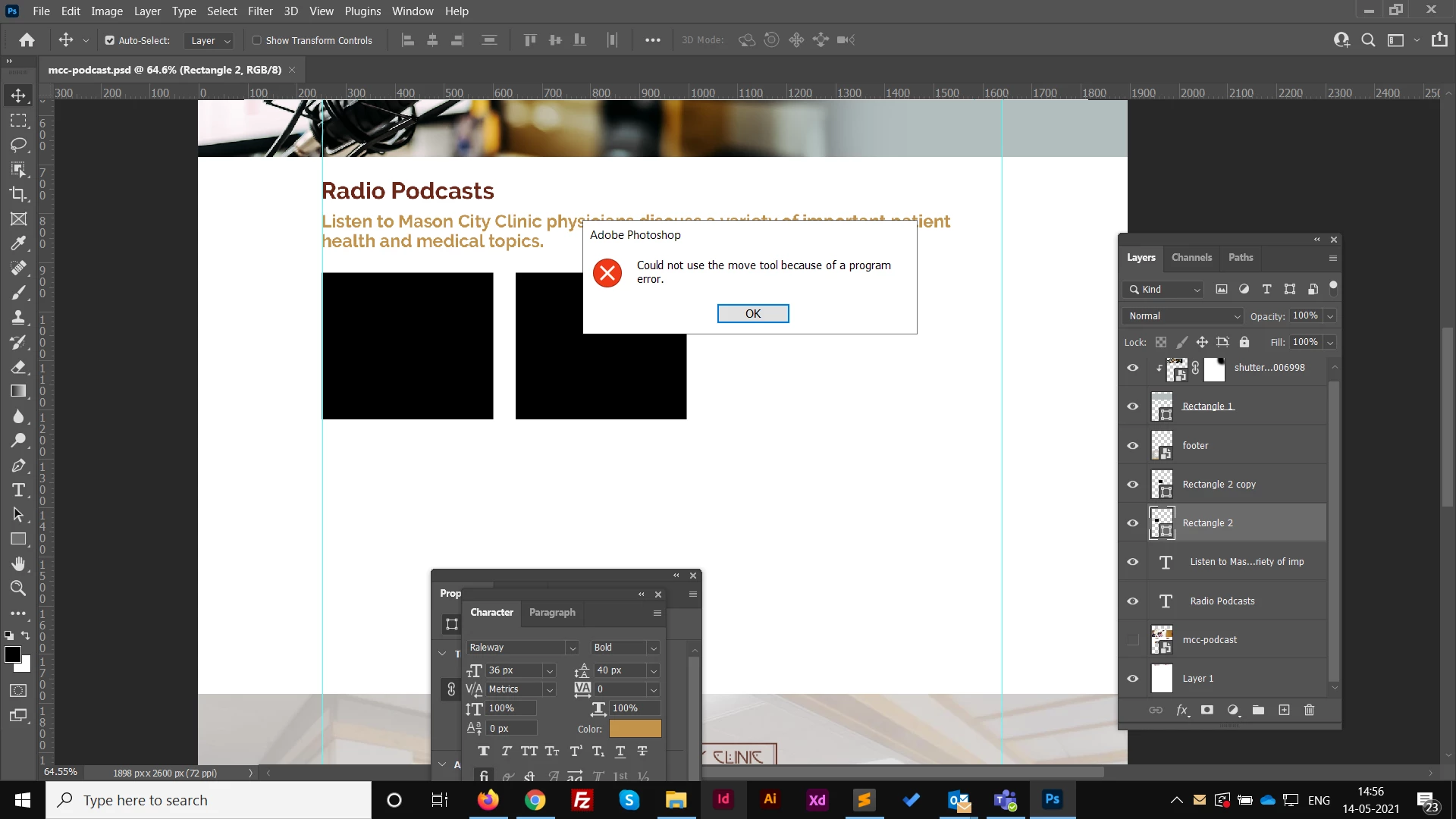Open the blend mode Normal dropdown

1183,316
